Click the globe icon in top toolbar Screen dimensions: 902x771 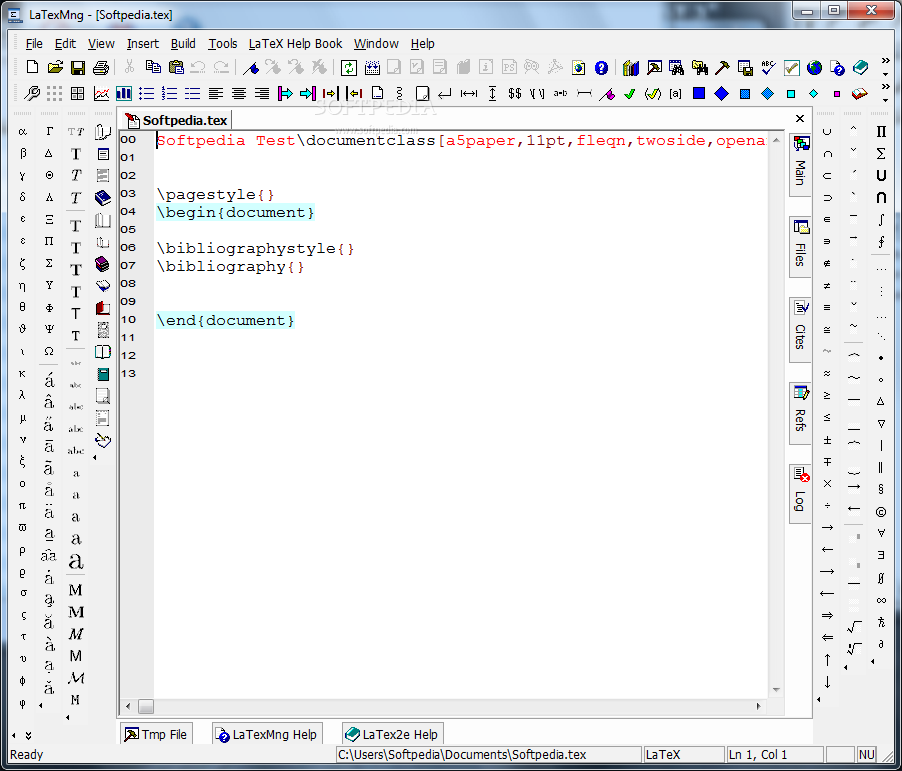(814, 67)
